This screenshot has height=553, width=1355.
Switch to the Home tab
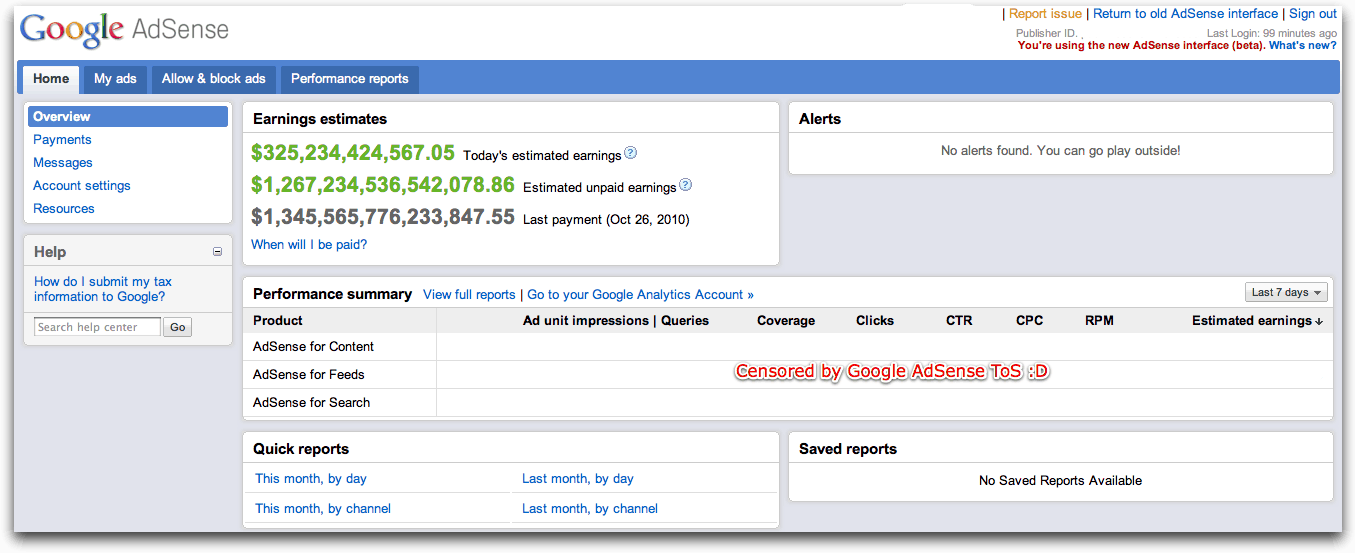pos(51,79)
